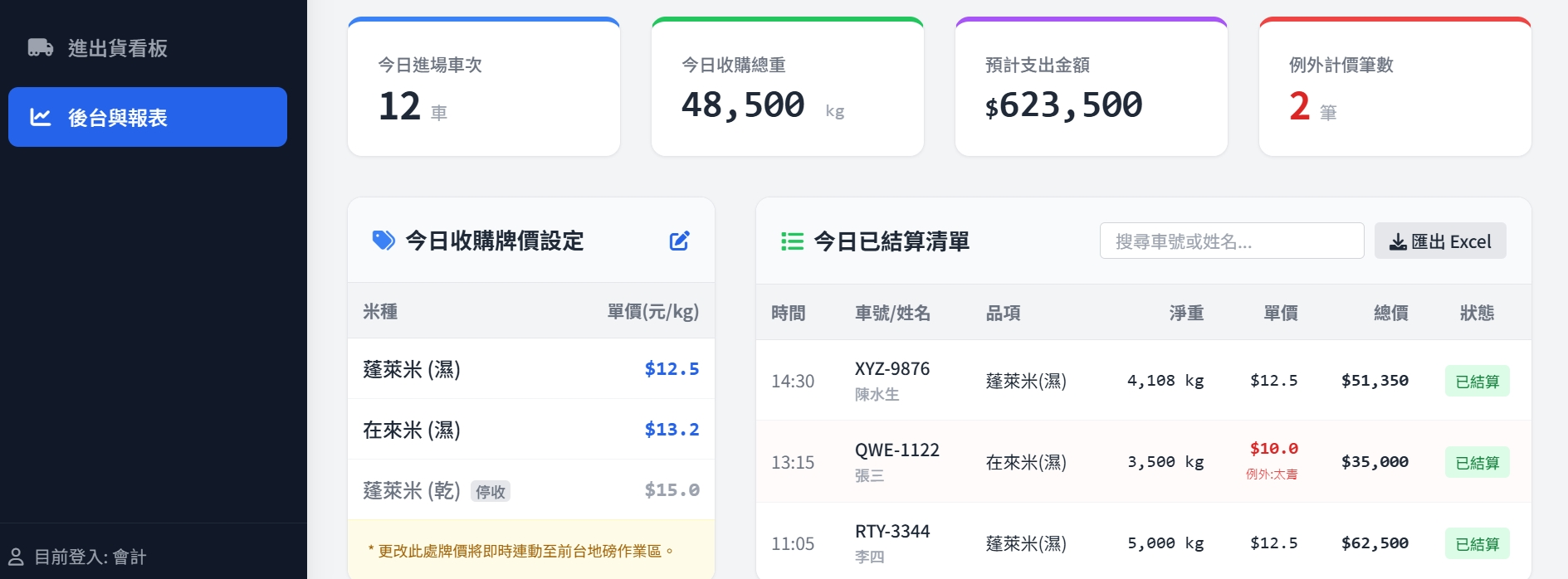Click the tag icon beside 今日收購牌價設定
The image size is (1568, 579).
tap(383, 241)
